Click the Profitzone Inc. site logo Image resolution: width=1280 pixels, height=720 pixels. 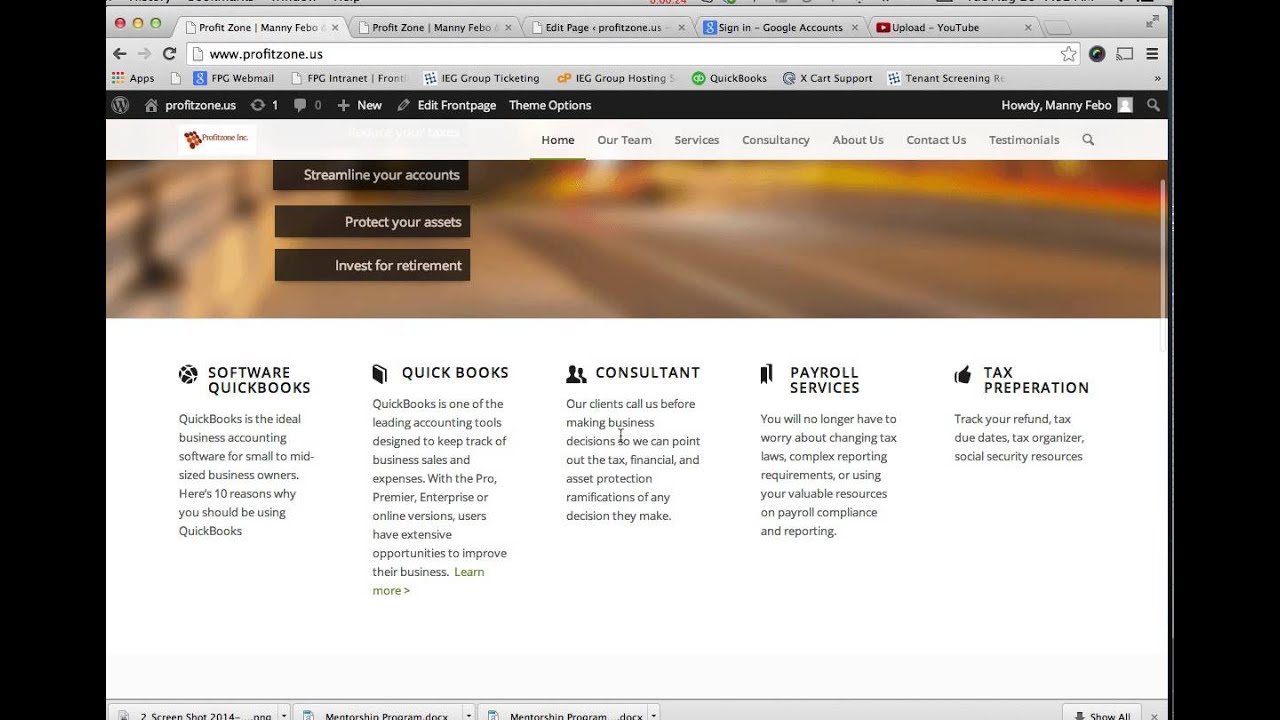(217, 139)
